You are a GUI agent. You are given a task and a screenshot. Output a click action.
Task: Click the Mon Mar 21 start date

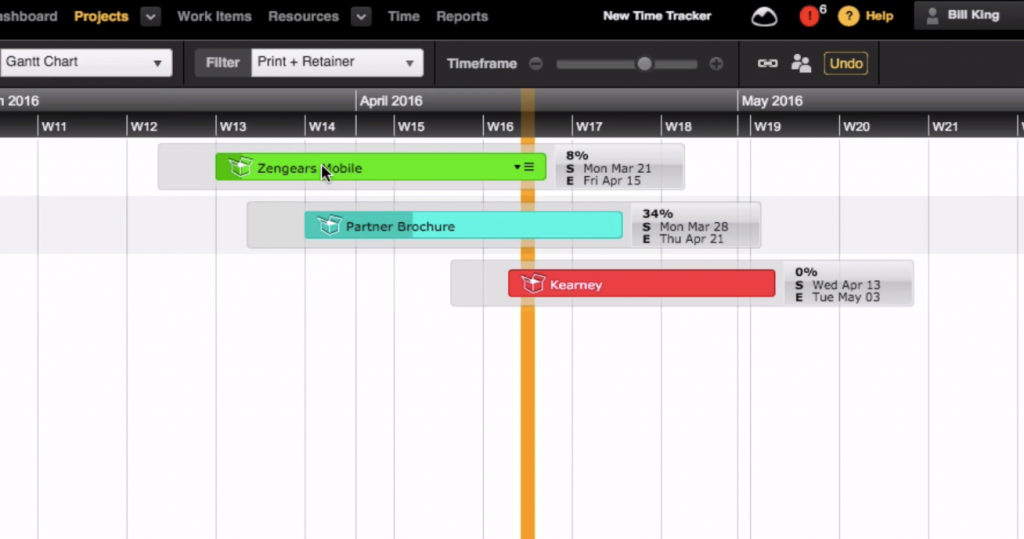click(617, 169)
